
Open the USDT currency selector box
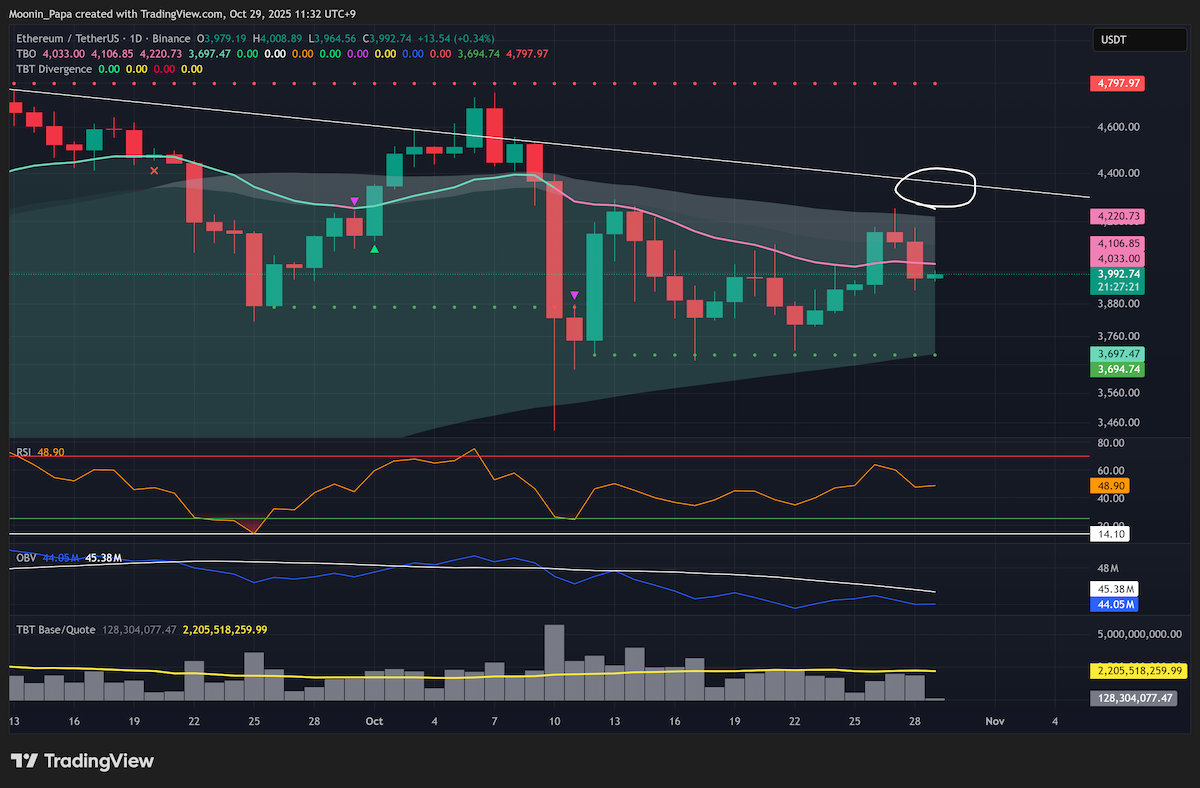(1139, 41)
